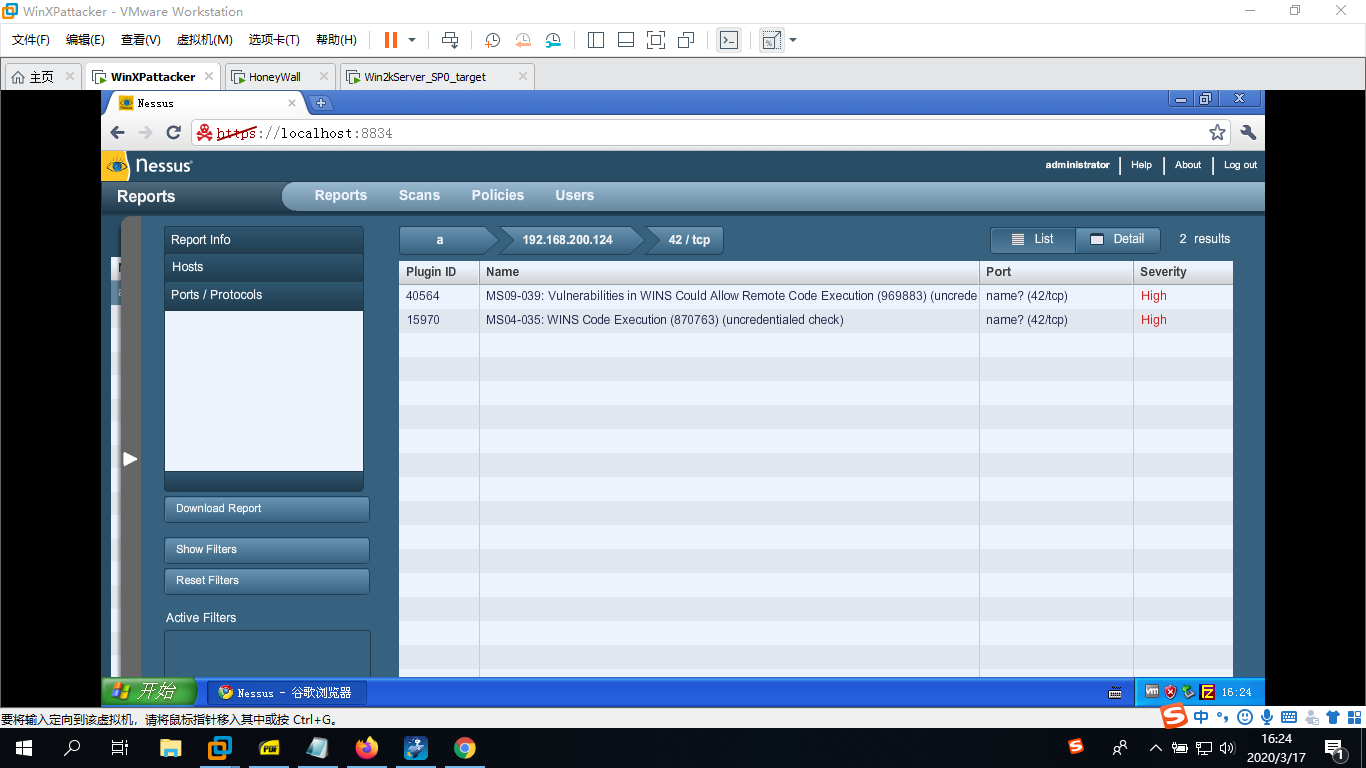Switch to Unity mode using overlapping windows icon
1366x768 pixels.
tap(686, 40)
